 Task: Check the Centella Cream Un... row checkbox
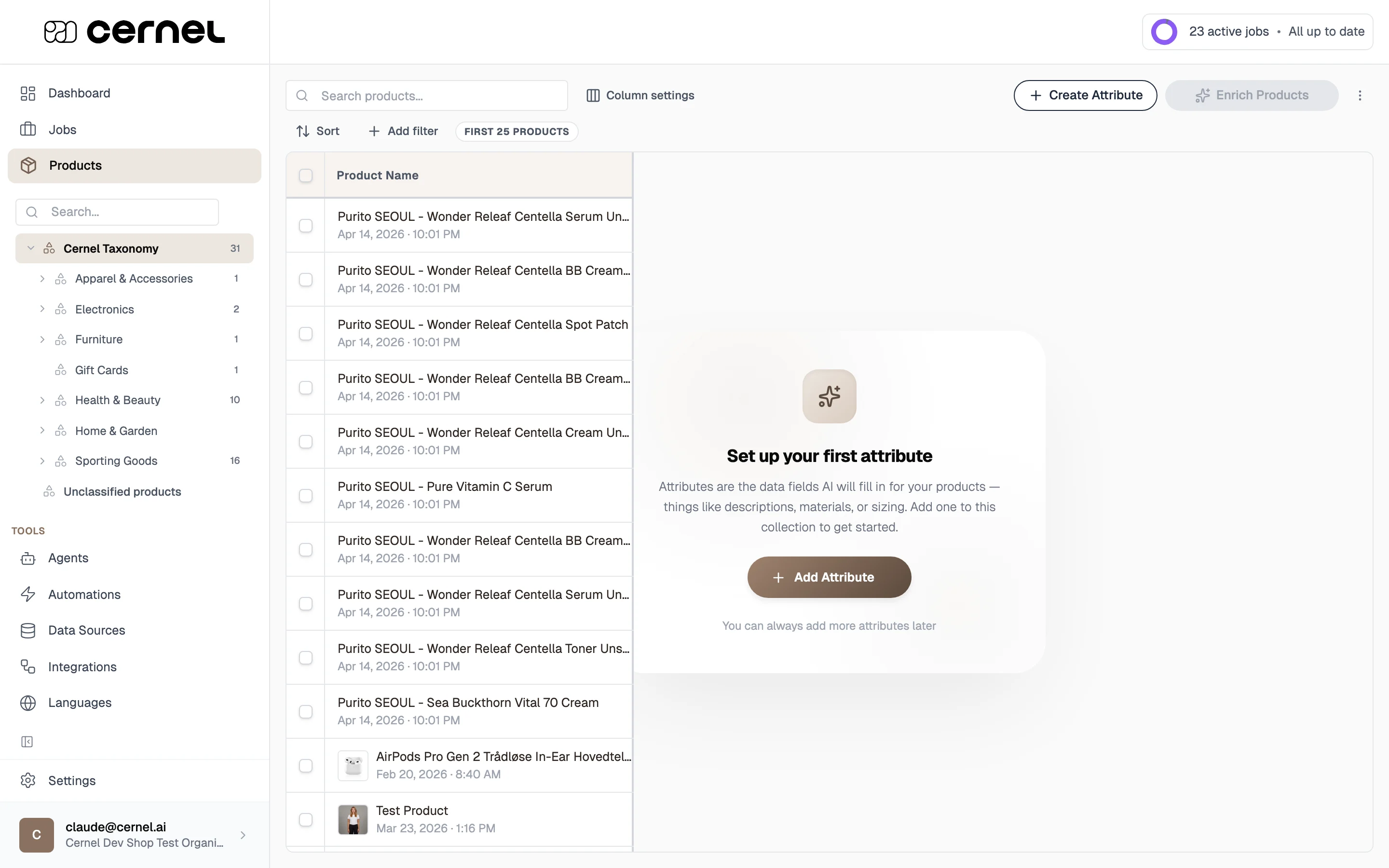click(x=306, y=441)
